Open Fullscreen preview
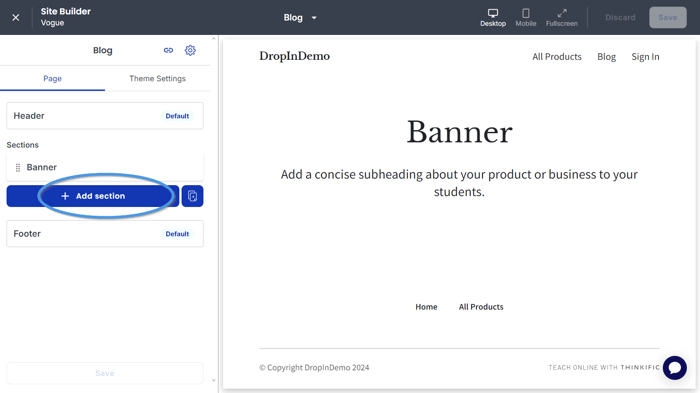The height and width of the screenshot is (393, 700). pyautogui.click(x=562, y=17)
